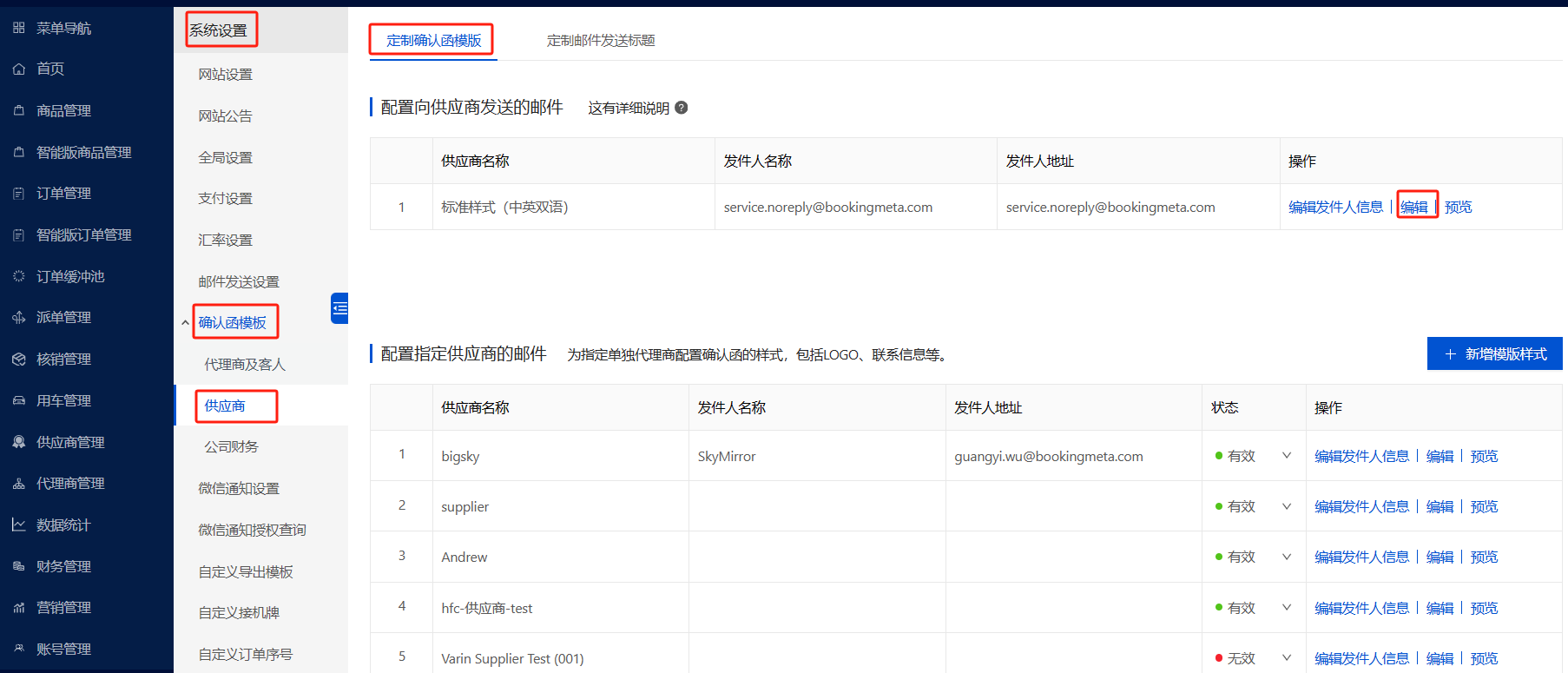The height and width of the screenshot is (673, 1568).
Task: Select 供应商 submenu item
Action: pos(225,406)
